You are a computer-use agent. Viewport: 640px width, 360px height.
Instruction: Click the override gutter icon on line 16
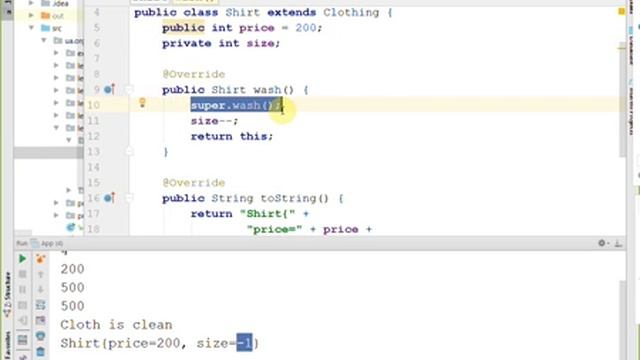click(x=109, y=198)
